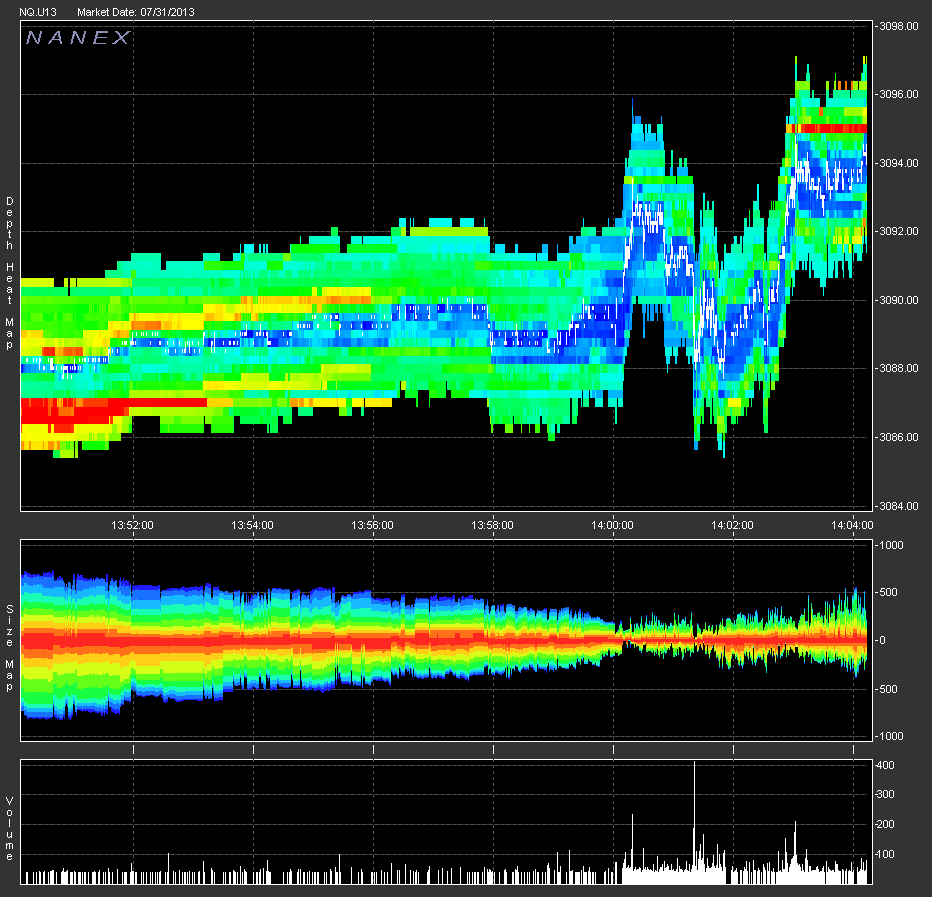Viewport: 932px width, 897px height.
Task: Click the 3088.00 price axis label
Action: (x=899, y=369)
